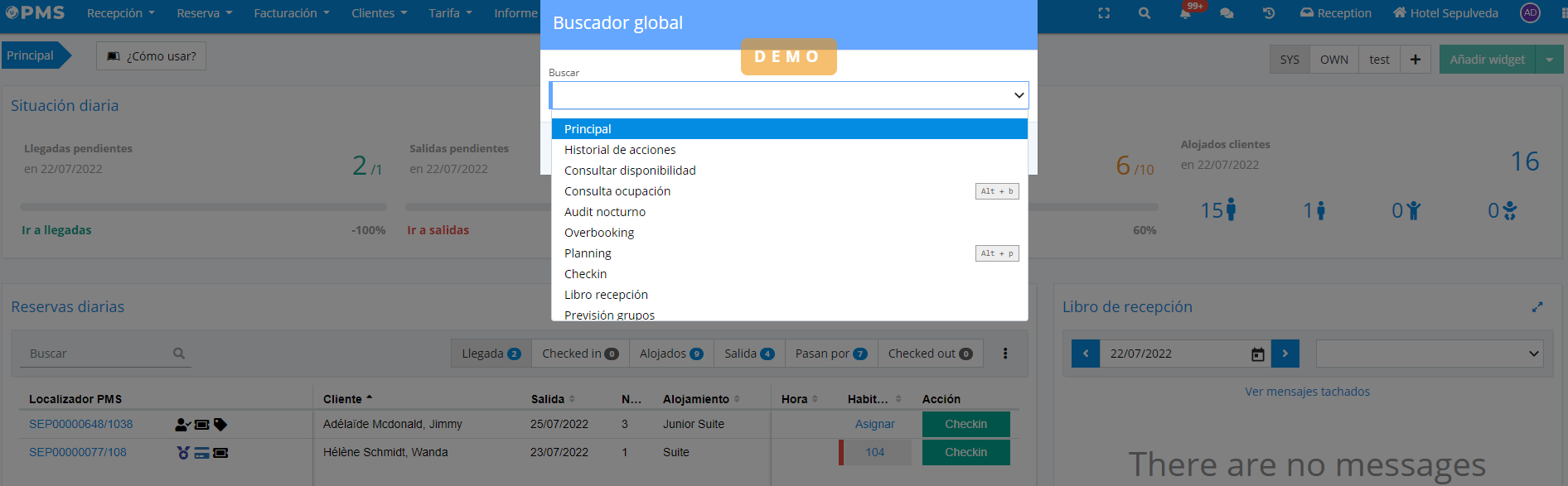Click the Reservas diarias Buscar field
Image resolution: width=1568 pixels, height=486 pixels.
pos(98,354)
